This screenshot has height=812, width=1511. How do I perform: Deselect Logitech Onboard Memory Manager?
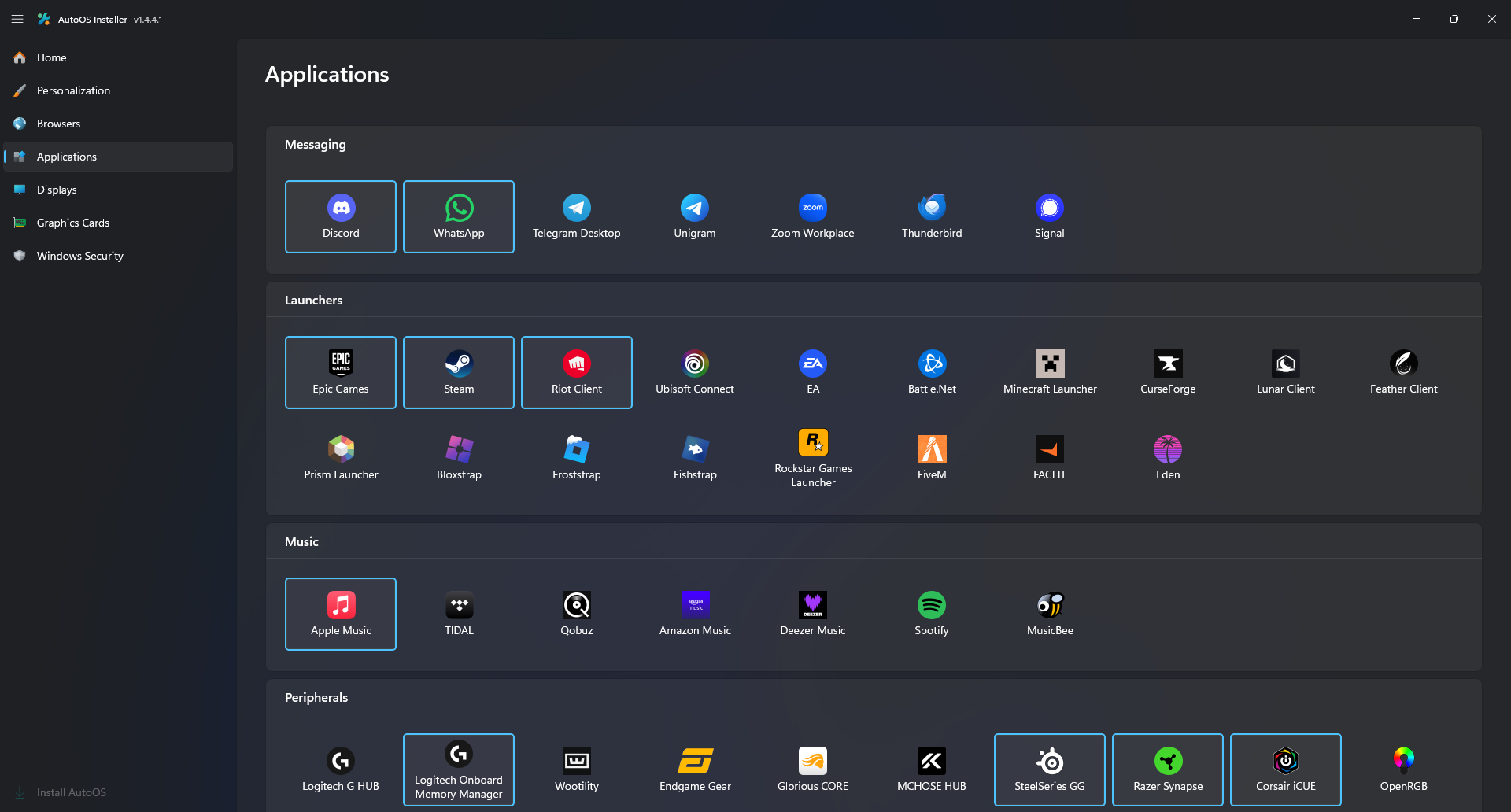click(x=459, y=770)
